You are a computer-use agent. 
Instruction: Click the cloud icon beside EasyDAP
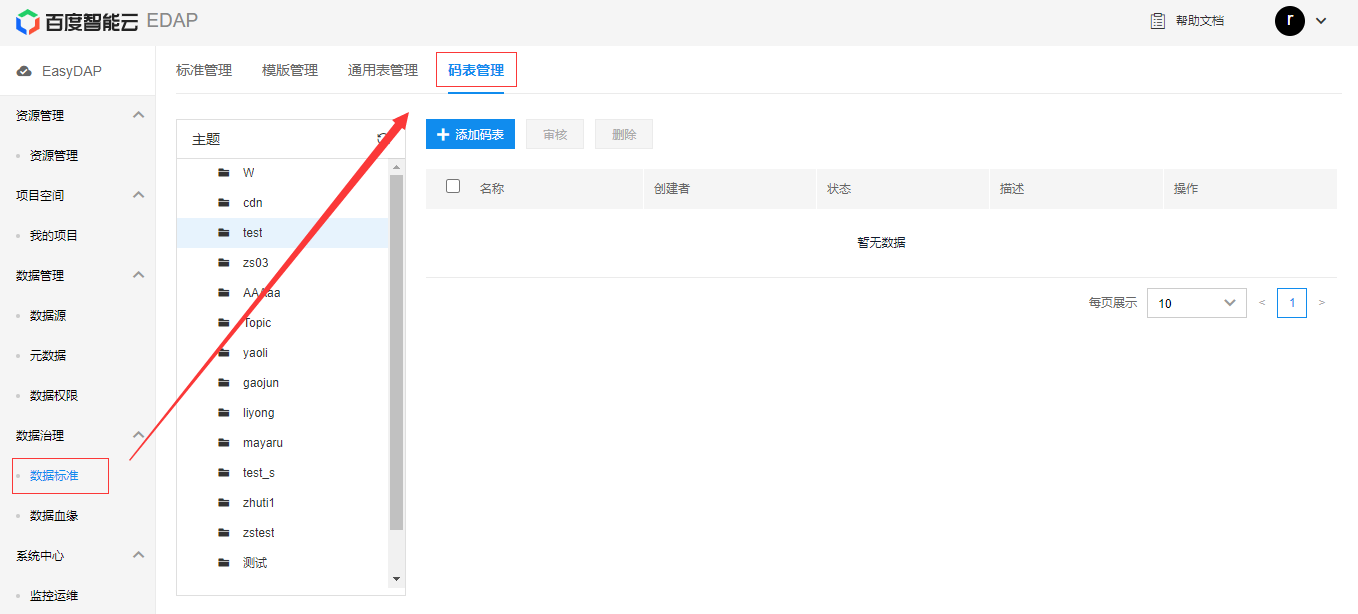[x=24, y=71]
